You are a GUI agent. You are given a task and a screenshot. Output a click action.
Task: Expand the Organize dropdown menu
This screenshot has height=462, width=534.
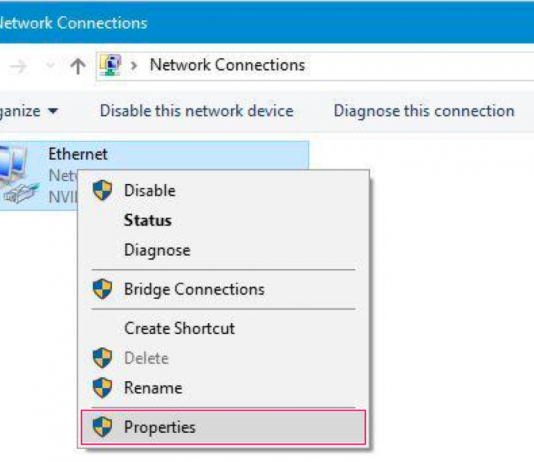29,111
